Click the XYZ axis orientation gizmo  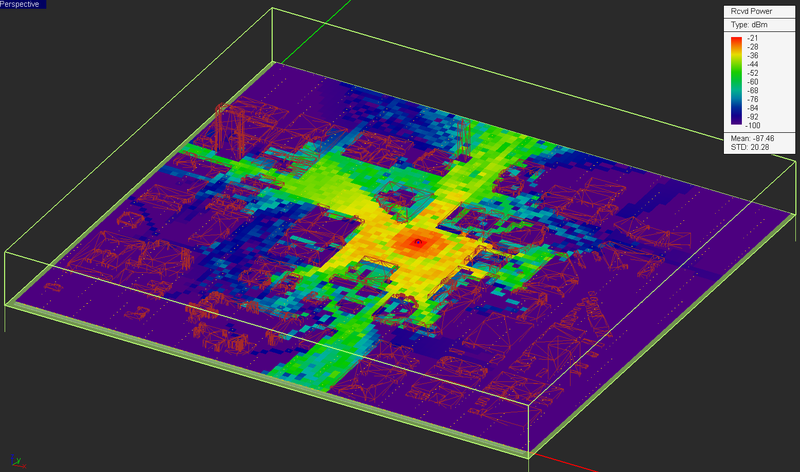[18, 461]
